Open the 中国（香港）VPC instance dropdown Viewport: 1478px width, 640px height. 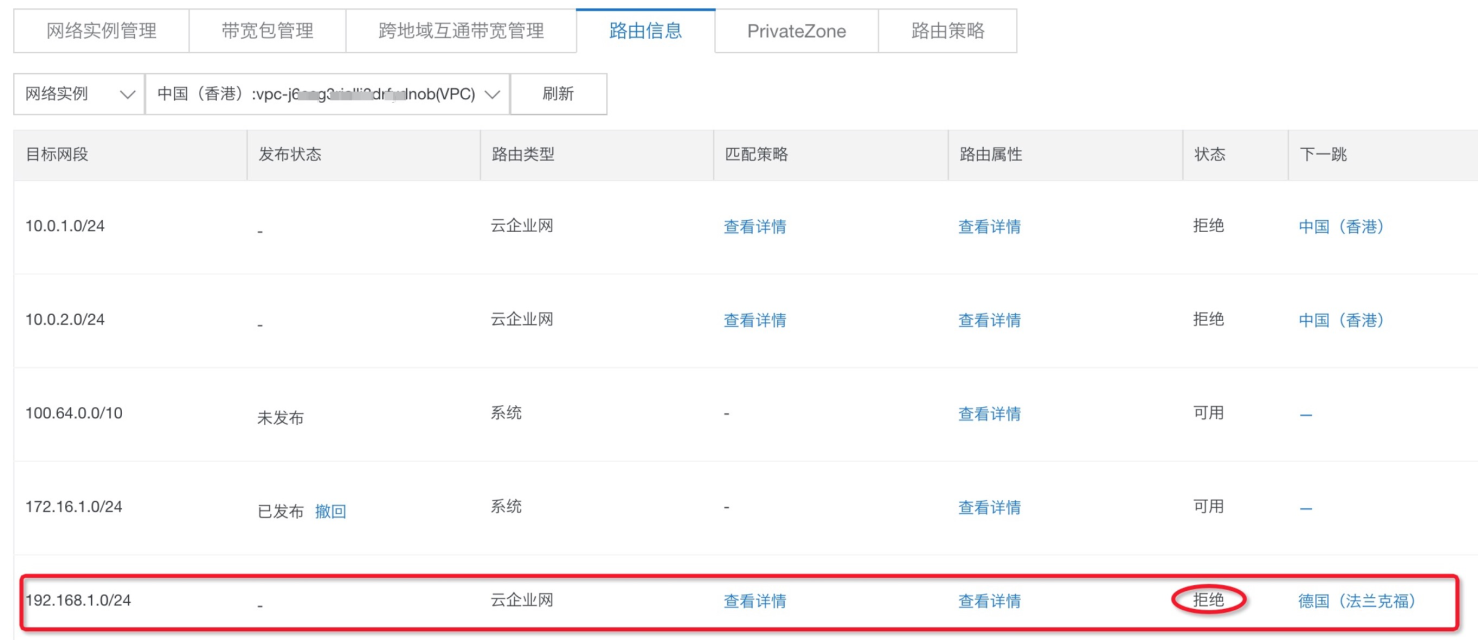pos(328,94)
